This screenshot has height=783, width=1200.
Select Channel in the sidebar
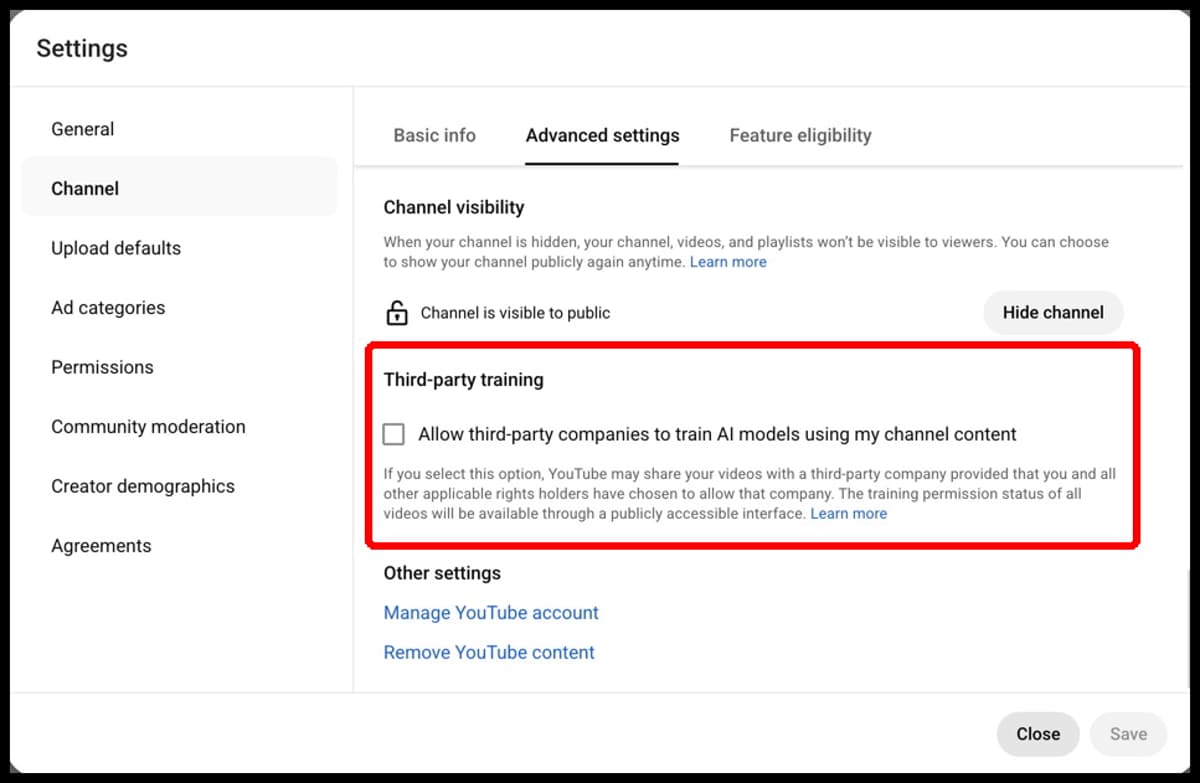(180, 188)
